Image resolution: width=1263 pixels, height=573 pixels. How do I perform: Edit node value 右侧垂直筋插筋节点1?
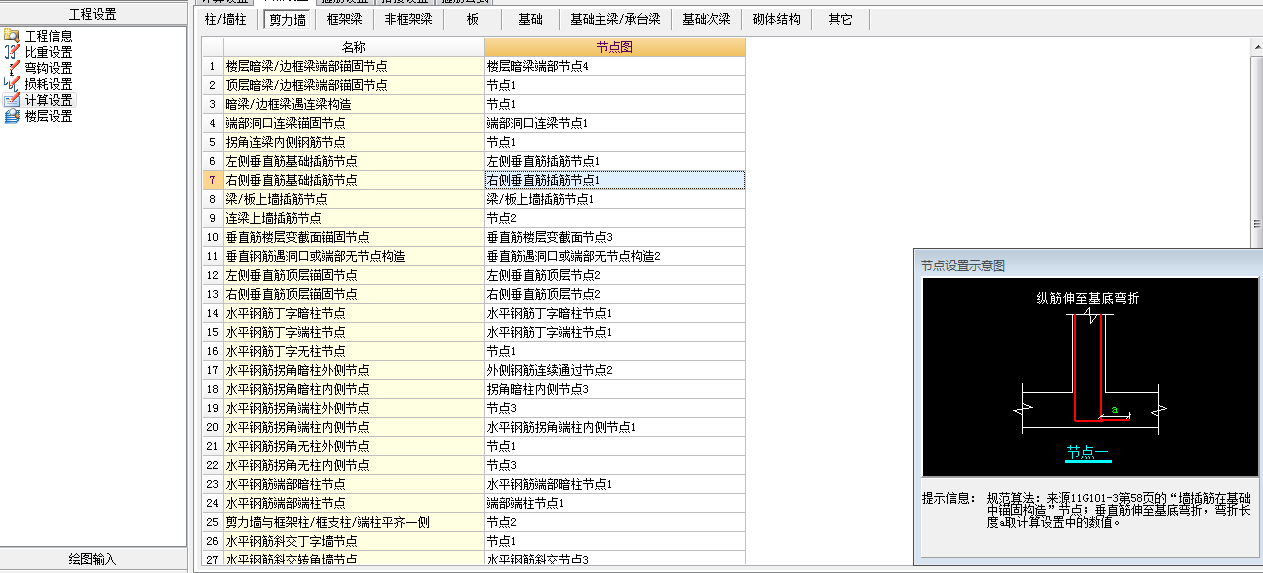[x=615, y=180]
